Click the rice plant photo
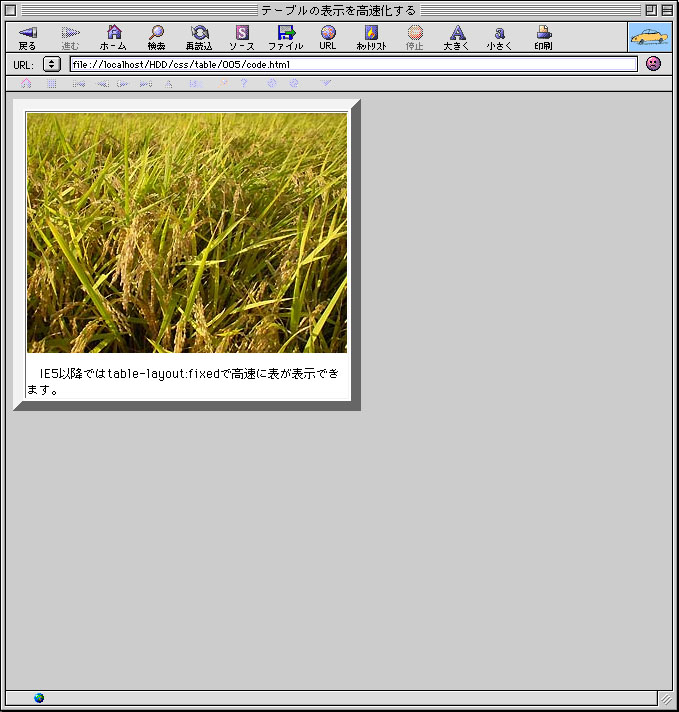 tap(187, 232)
